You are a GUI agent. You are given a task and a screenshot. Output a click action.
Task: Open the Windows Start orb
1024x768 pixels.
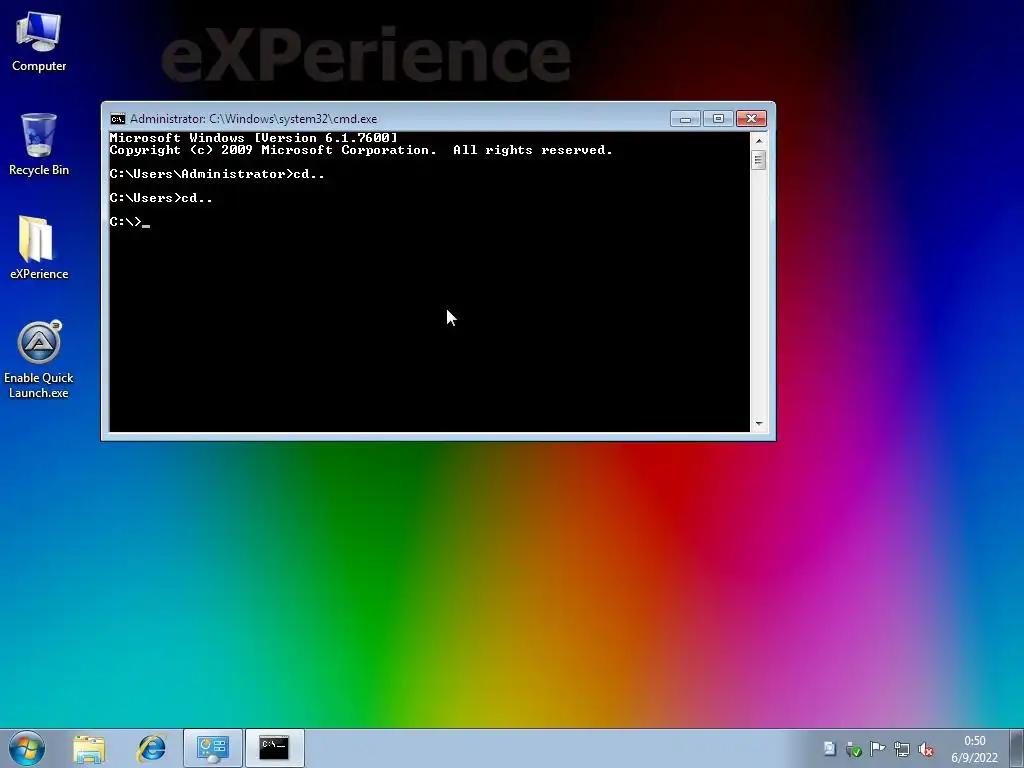pyautogui.click(x=27, y=748)
